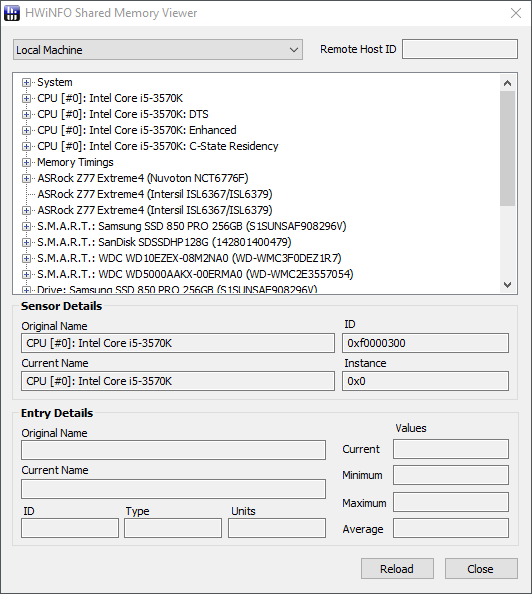Expand S.M.A.R.T. Samsung SSD 850 PRO node
Image resolution: width=532 pixels, height=594 pixels.
(26, 226)
